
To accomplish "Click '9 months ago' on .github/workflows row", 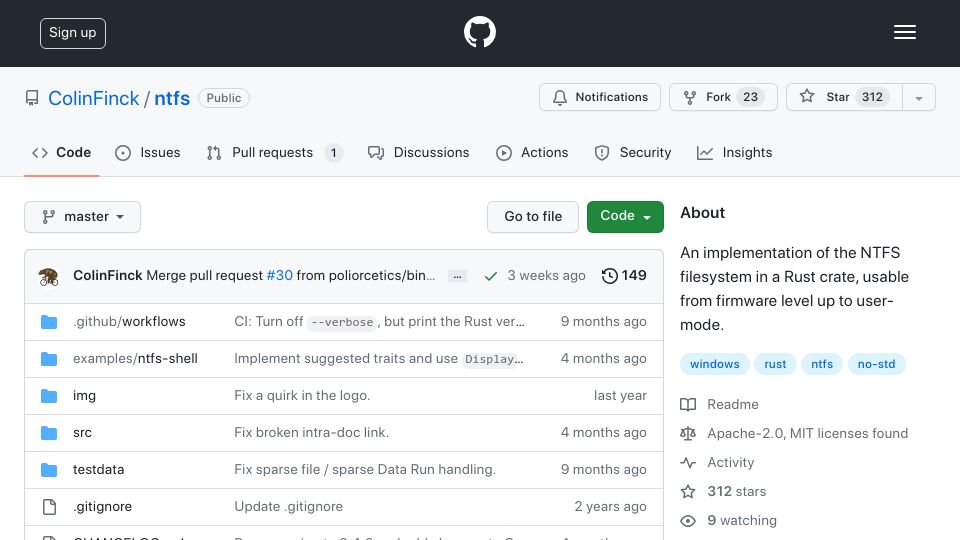I will point(604,321).
